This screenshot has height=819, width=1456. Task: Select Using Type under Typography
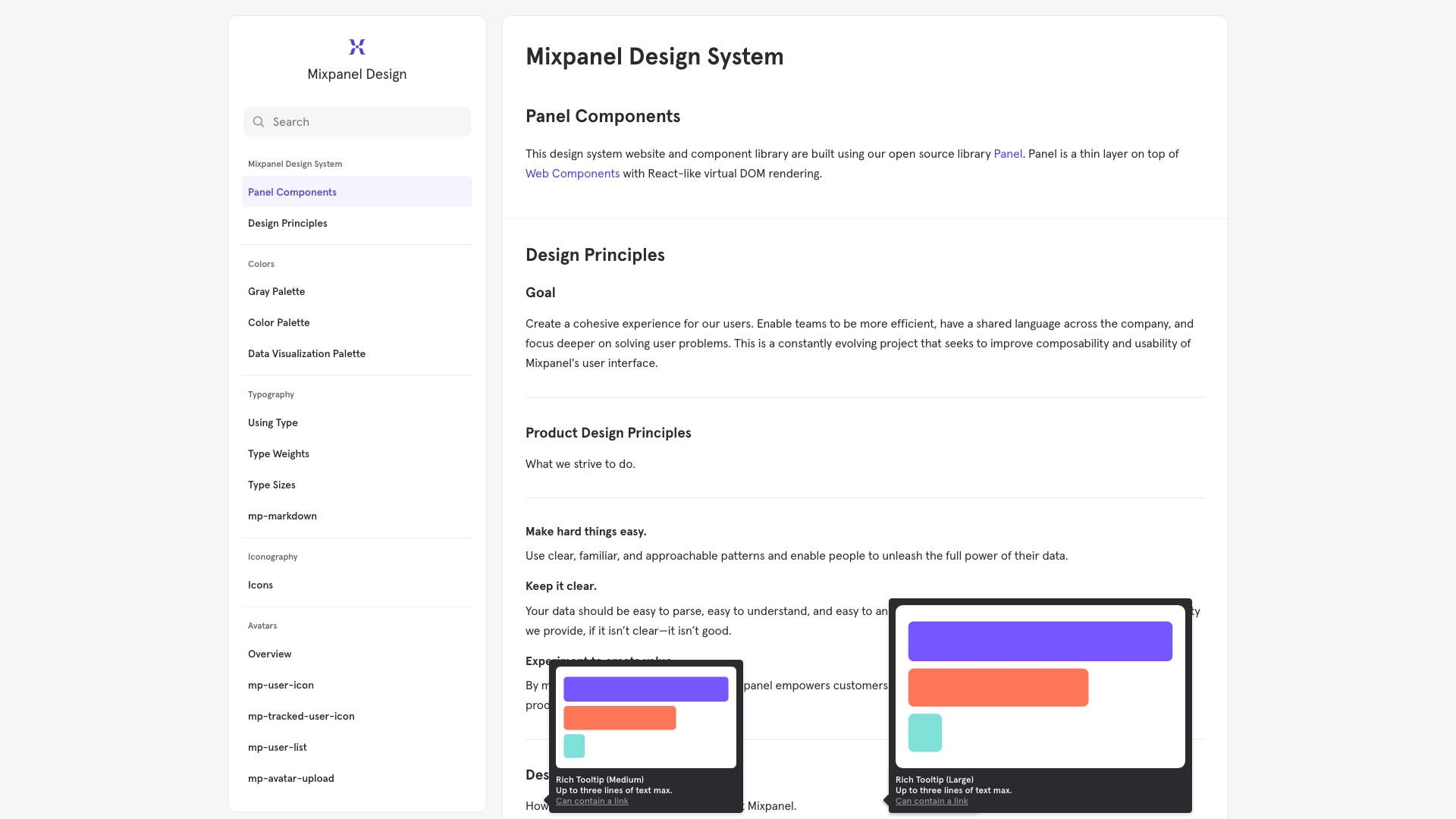272,422
